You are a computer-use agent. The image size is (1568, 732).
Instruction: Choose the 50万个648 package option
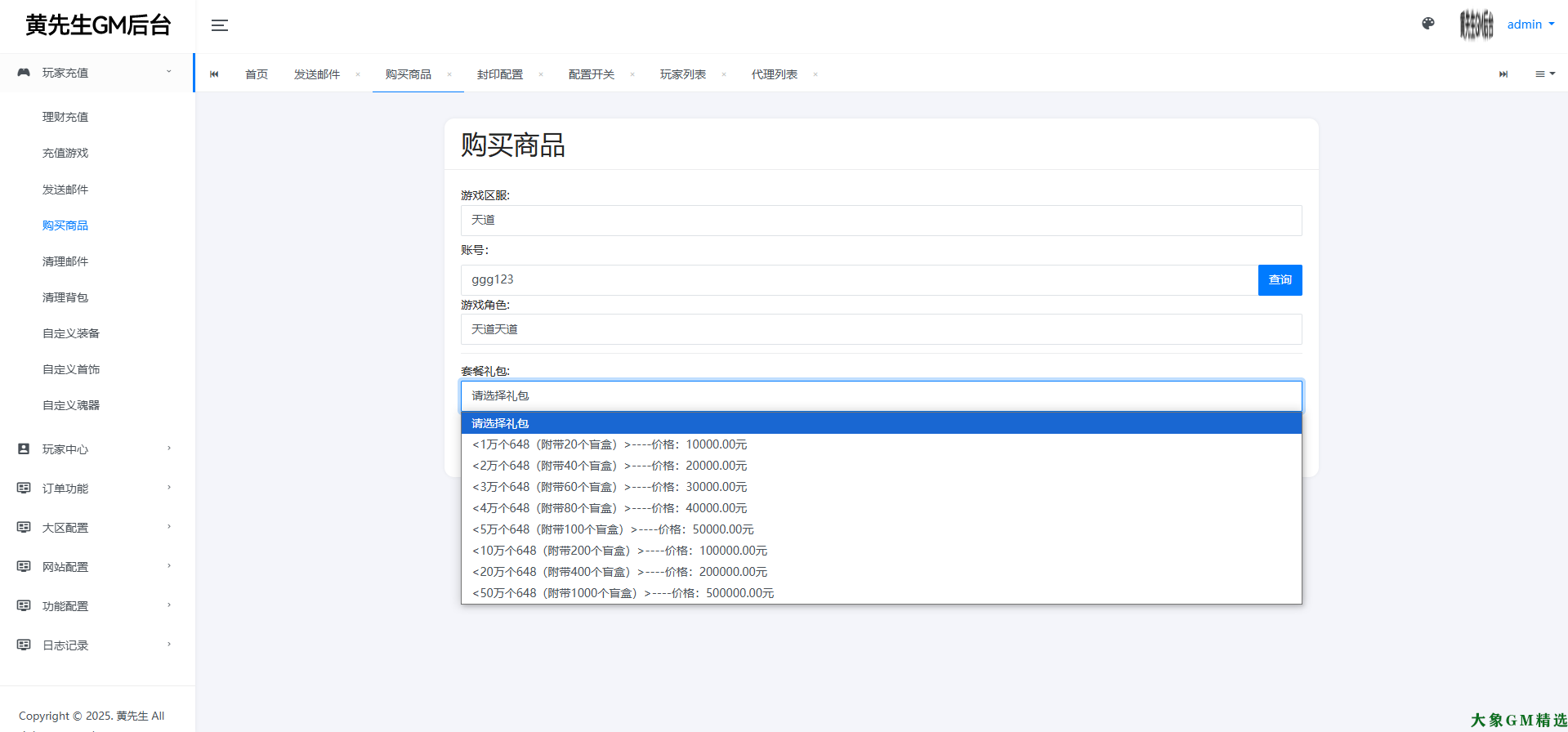pos(881,593)
